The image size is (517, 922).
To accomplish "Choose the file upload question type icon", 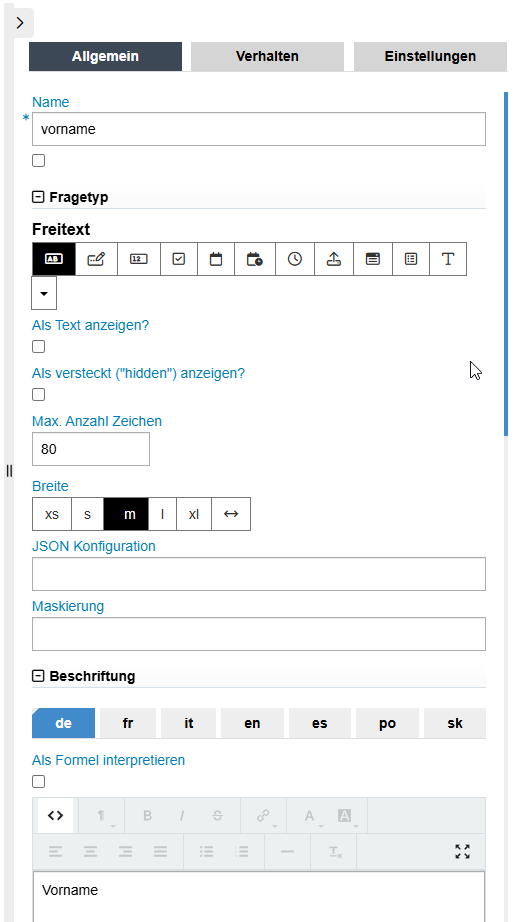I will point(334,259).
